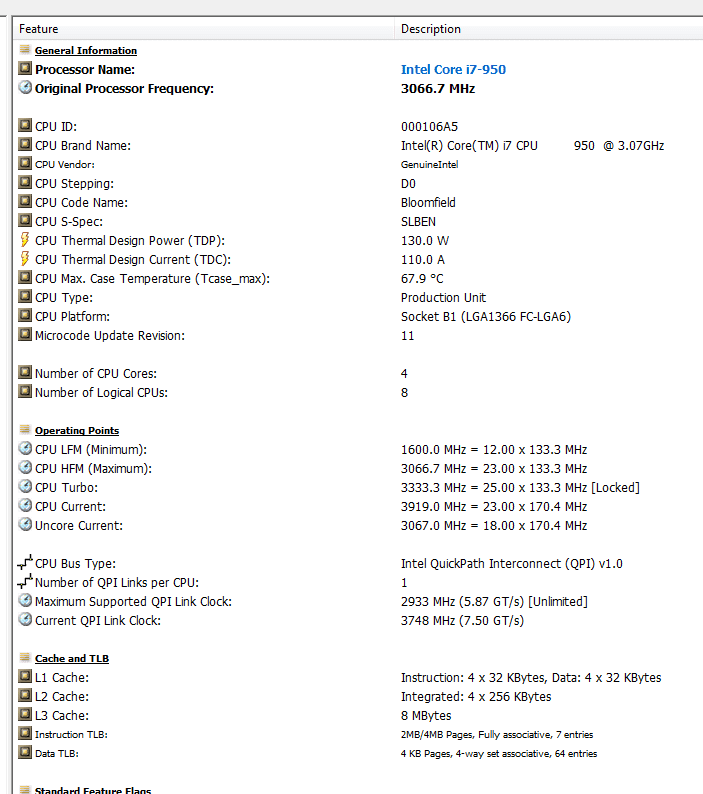The width and height of the screenshot is (703, 794).
Task: Select the '1600.0 MHz = 12.00 x 133.3 MHz' value
Action: (494, 450)
